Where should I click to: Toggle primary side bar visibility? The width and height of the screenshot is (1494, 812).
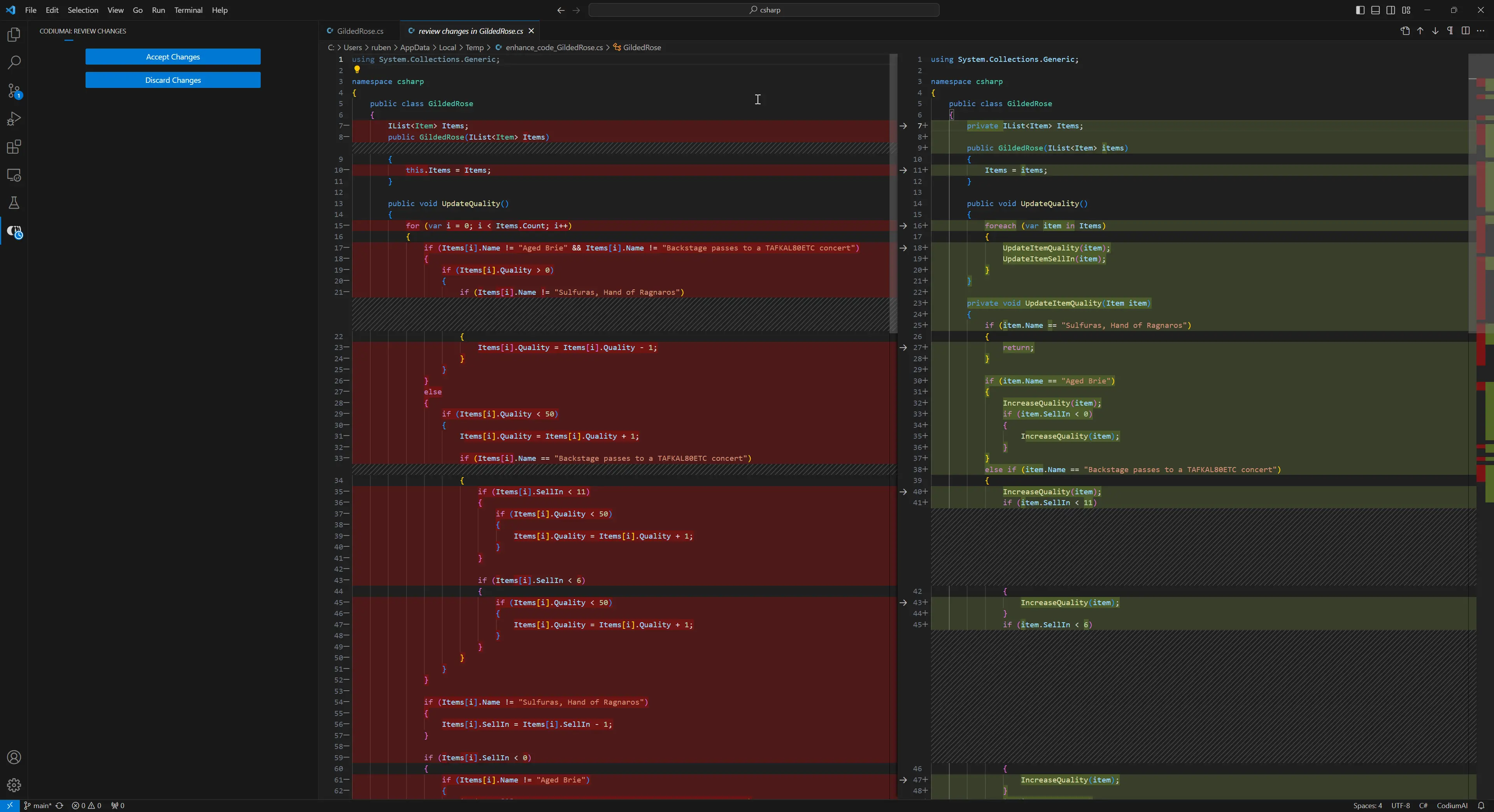(1360, 10)
